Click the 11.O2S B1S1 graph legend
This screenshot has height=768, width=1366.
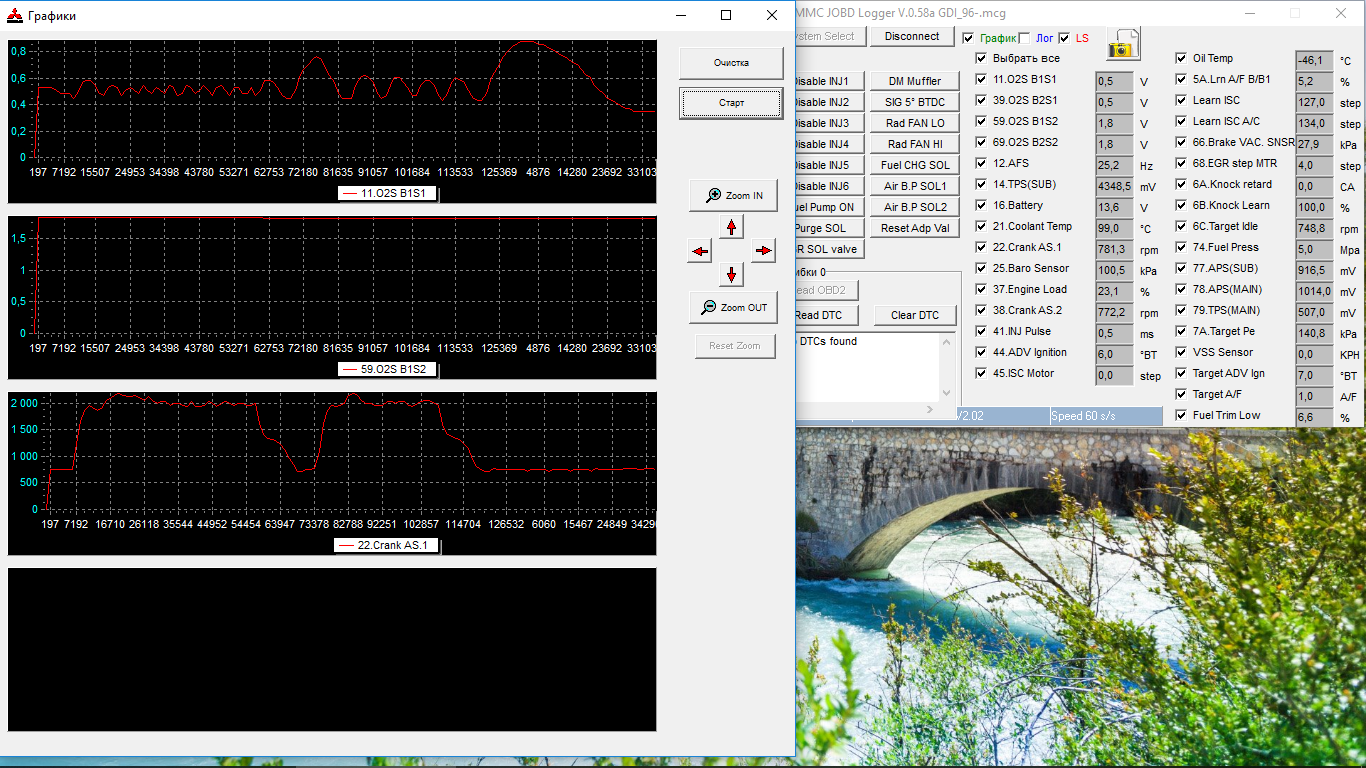(387, 194)
